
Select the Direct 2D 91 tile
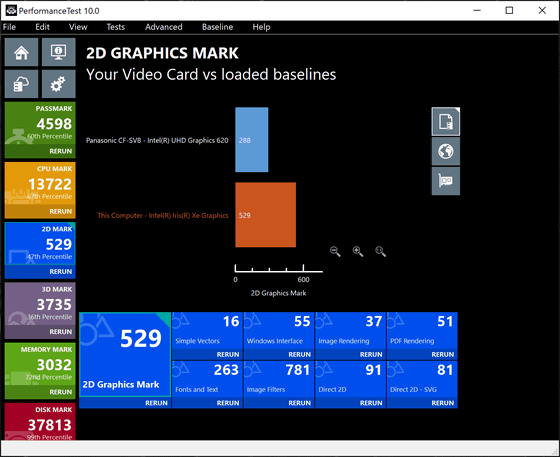[350, 379]
